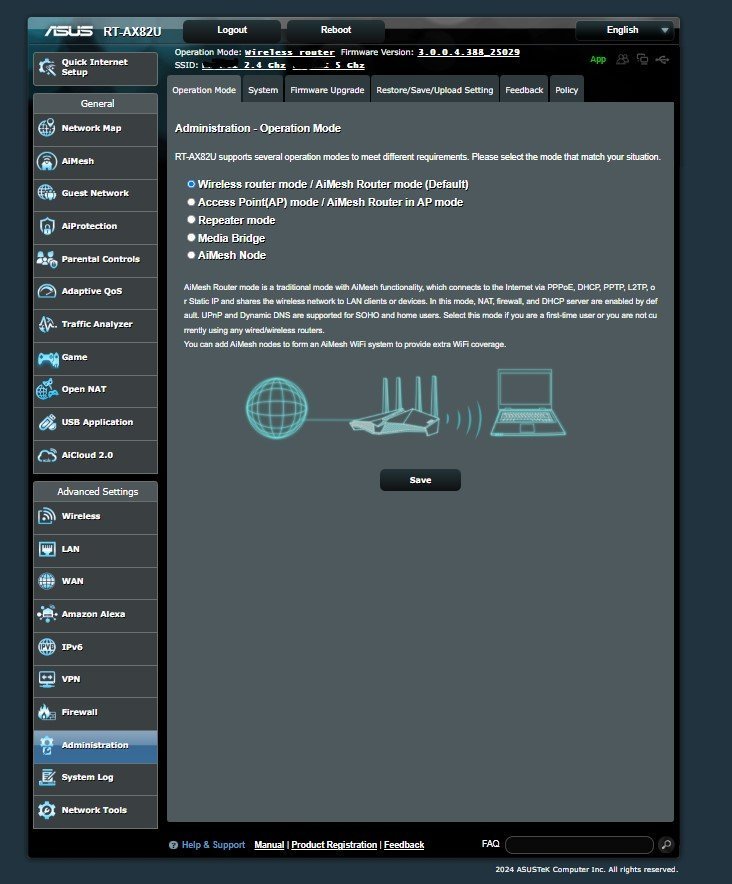Open the Policy tab
This screenshot has height=884, width=732.
pos(566,90)
